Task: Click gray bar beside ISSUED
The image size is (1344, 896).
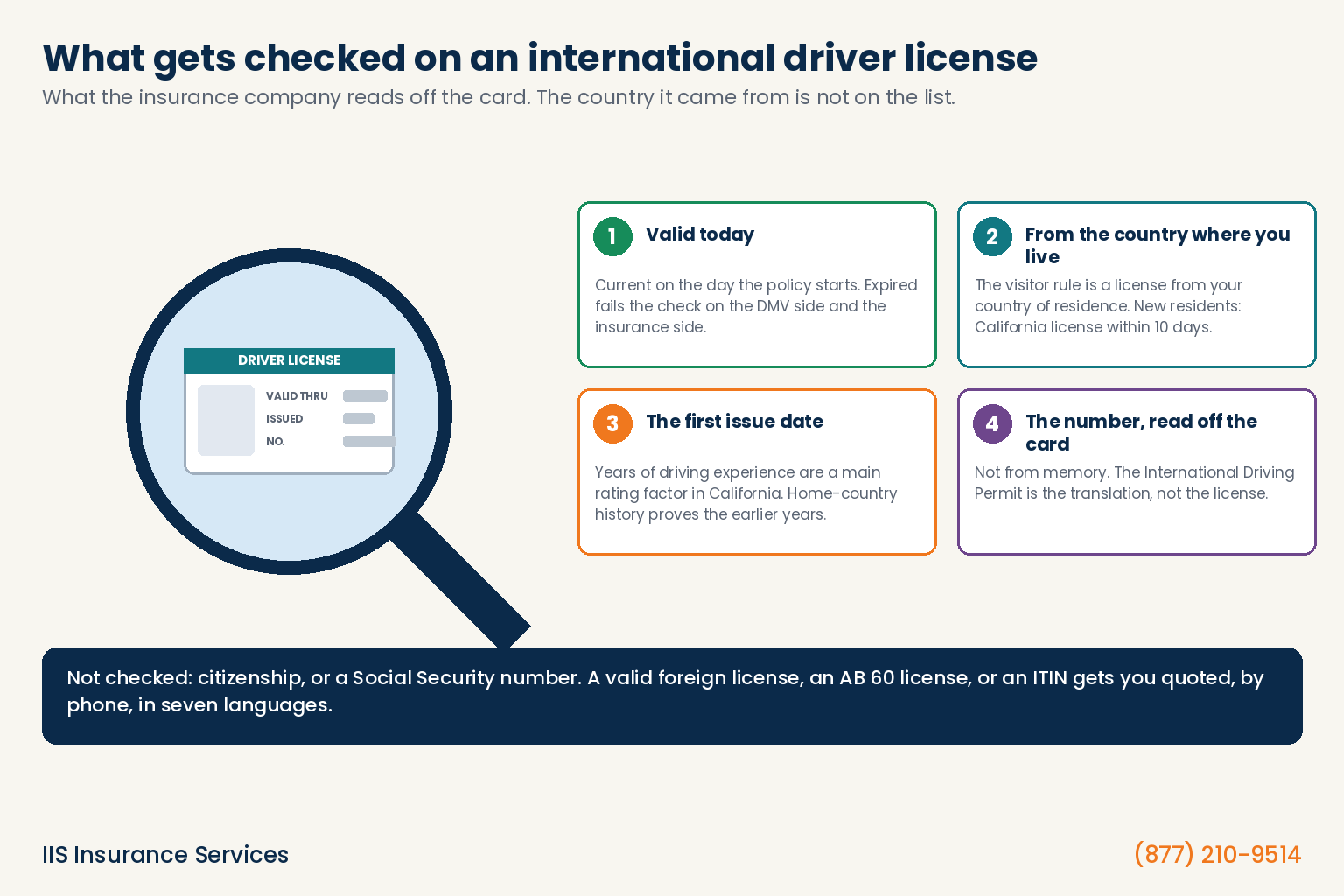Action: coord(359,419)
